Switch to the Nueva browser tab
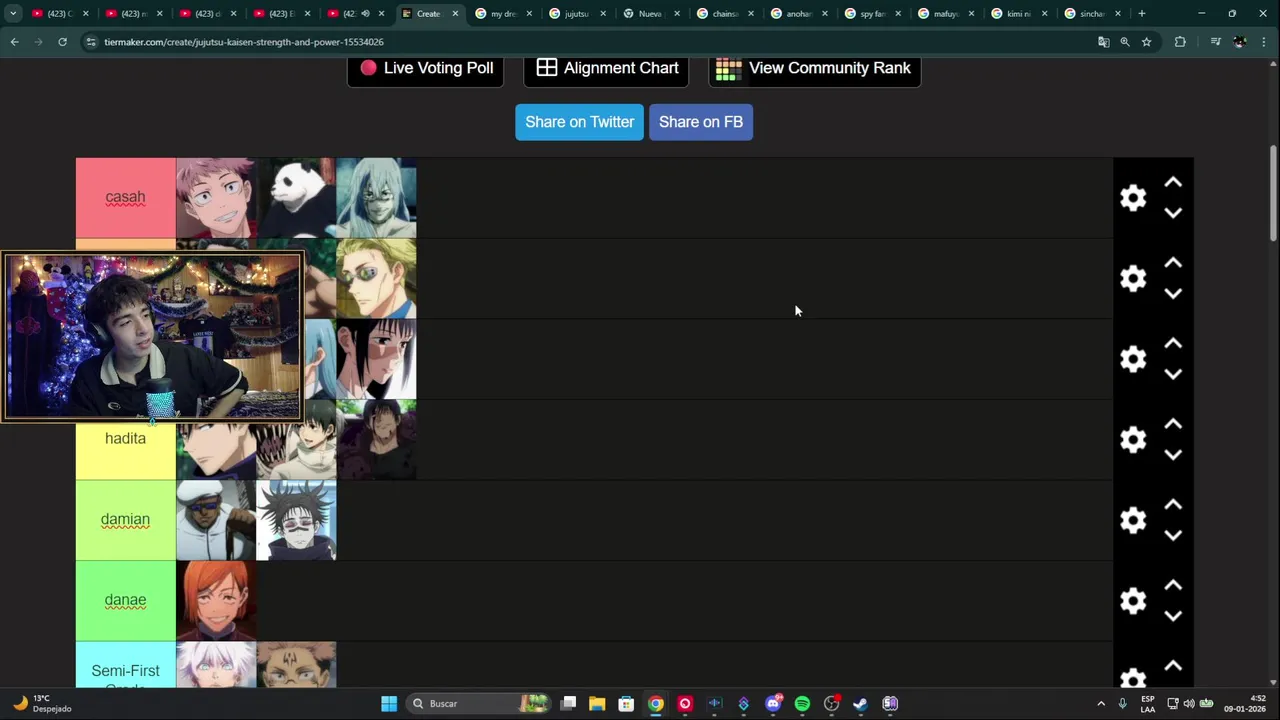The width and height of the screenshot is (1280, 720). (650, 14)
